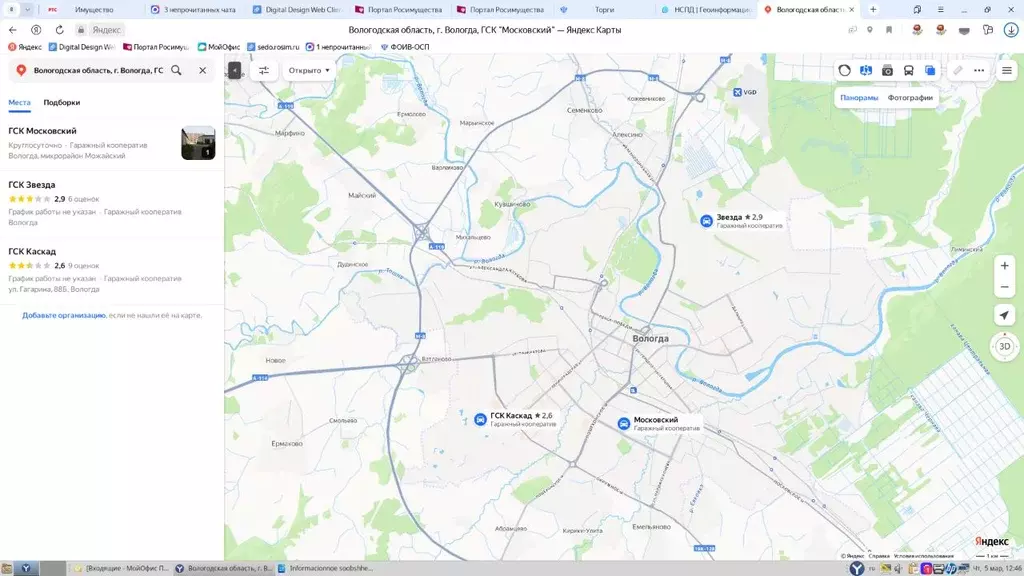
Task: Open the search filters settings
Action: point(264,71)
